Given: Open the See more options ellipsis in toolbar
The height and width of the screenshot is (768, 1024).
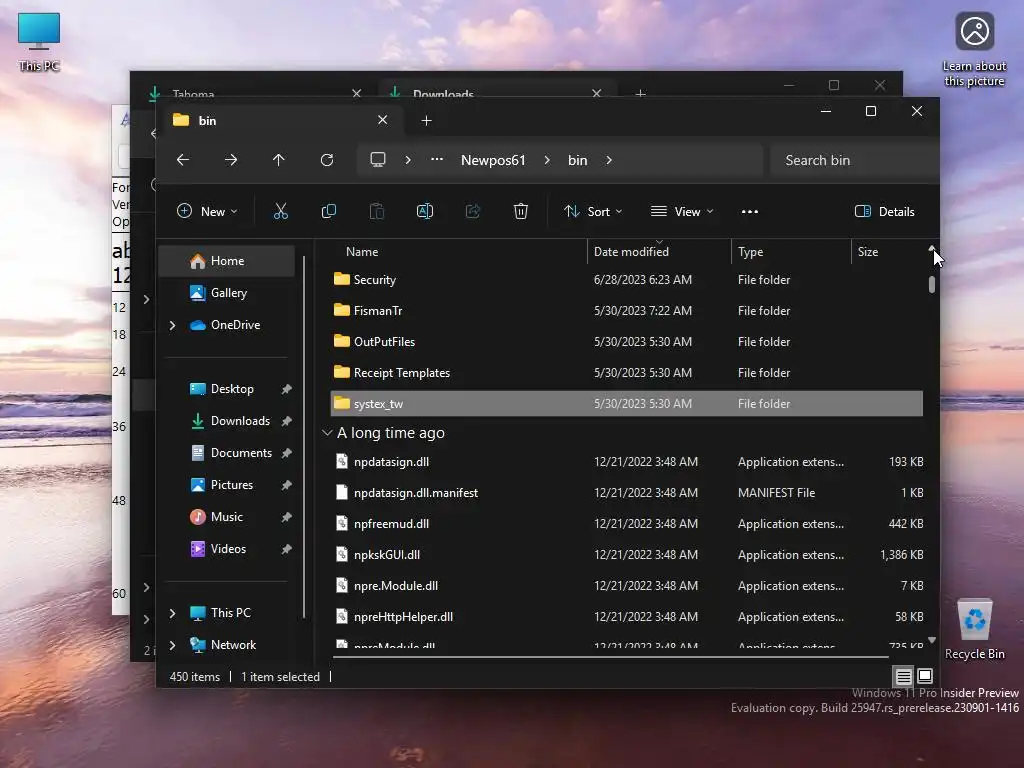Looking at the screenshot, I should click(750, 212).
